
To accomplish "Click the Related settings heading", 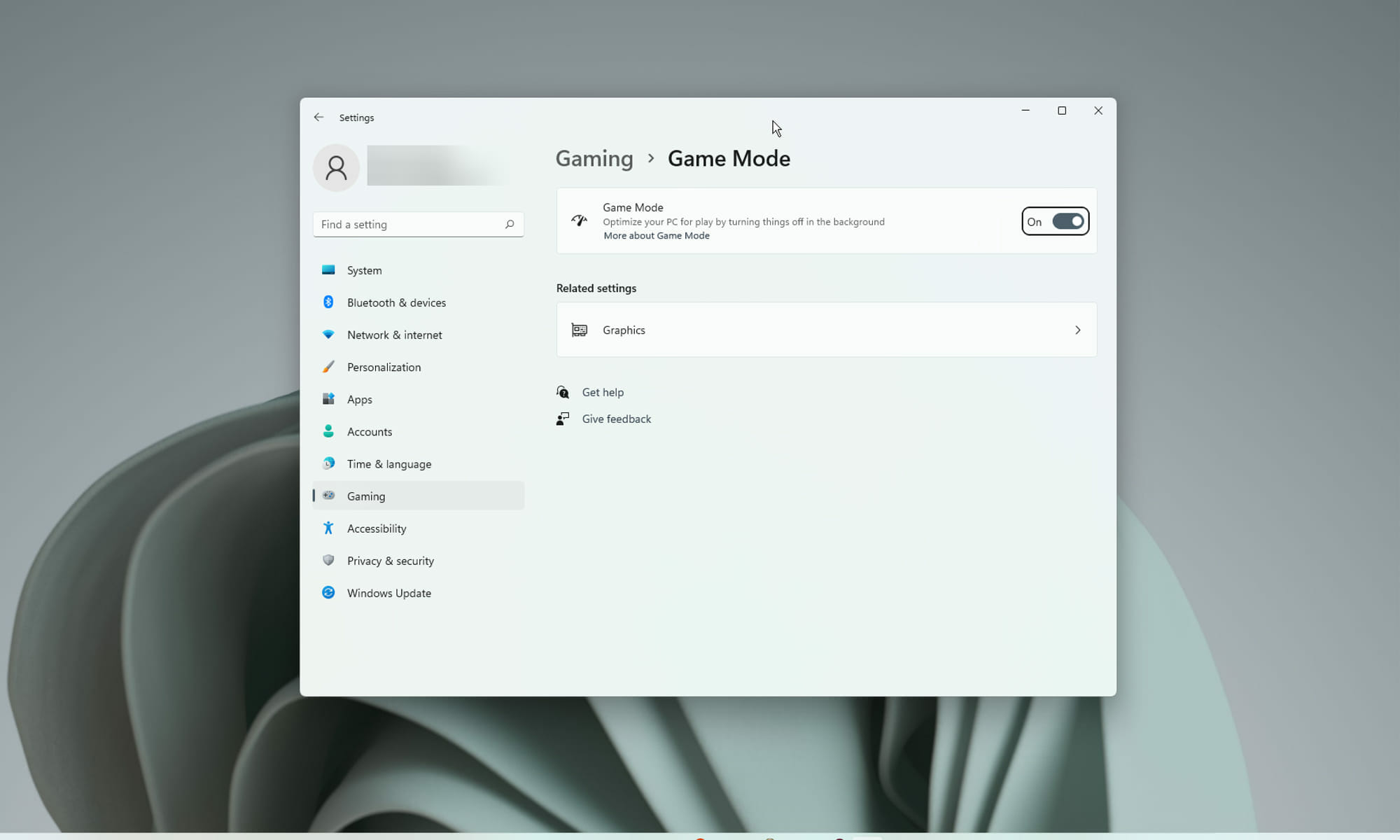I will (596, 288).
